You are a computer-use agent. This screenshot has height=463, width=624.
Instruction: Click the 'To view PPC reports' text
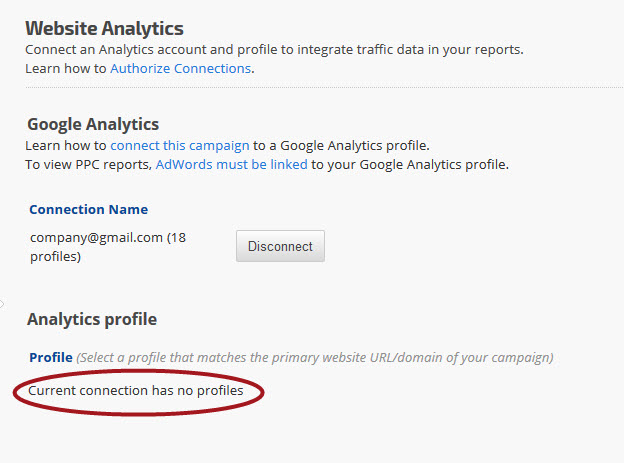pos(89,164)
